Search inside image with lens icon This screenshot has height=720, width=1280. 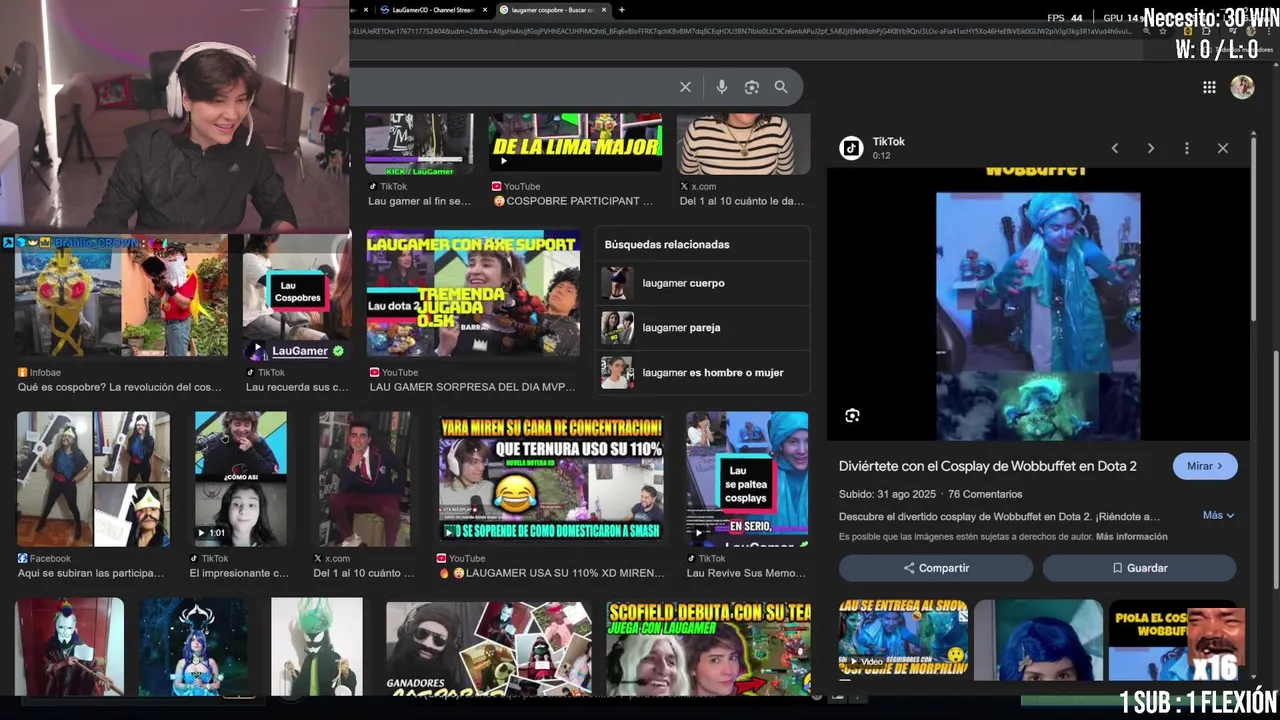[x=852, y=416]
